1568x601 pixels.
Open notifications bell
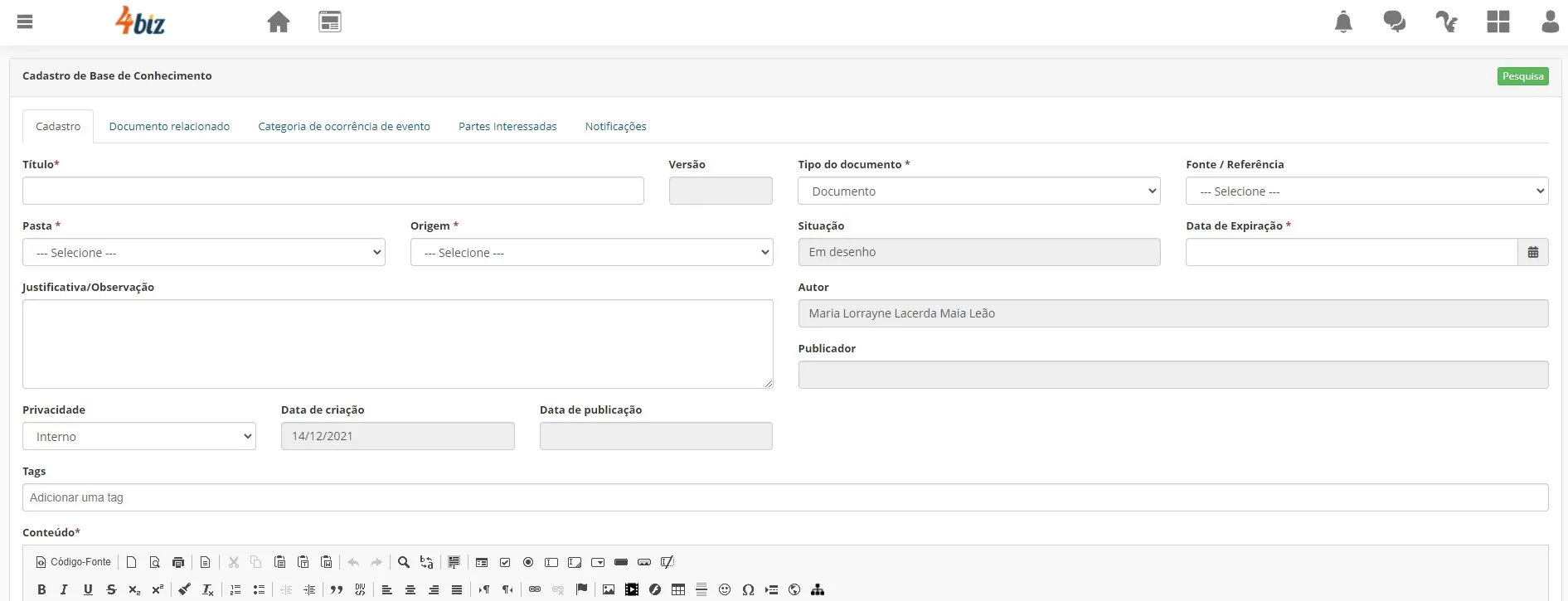[1343, 22]
